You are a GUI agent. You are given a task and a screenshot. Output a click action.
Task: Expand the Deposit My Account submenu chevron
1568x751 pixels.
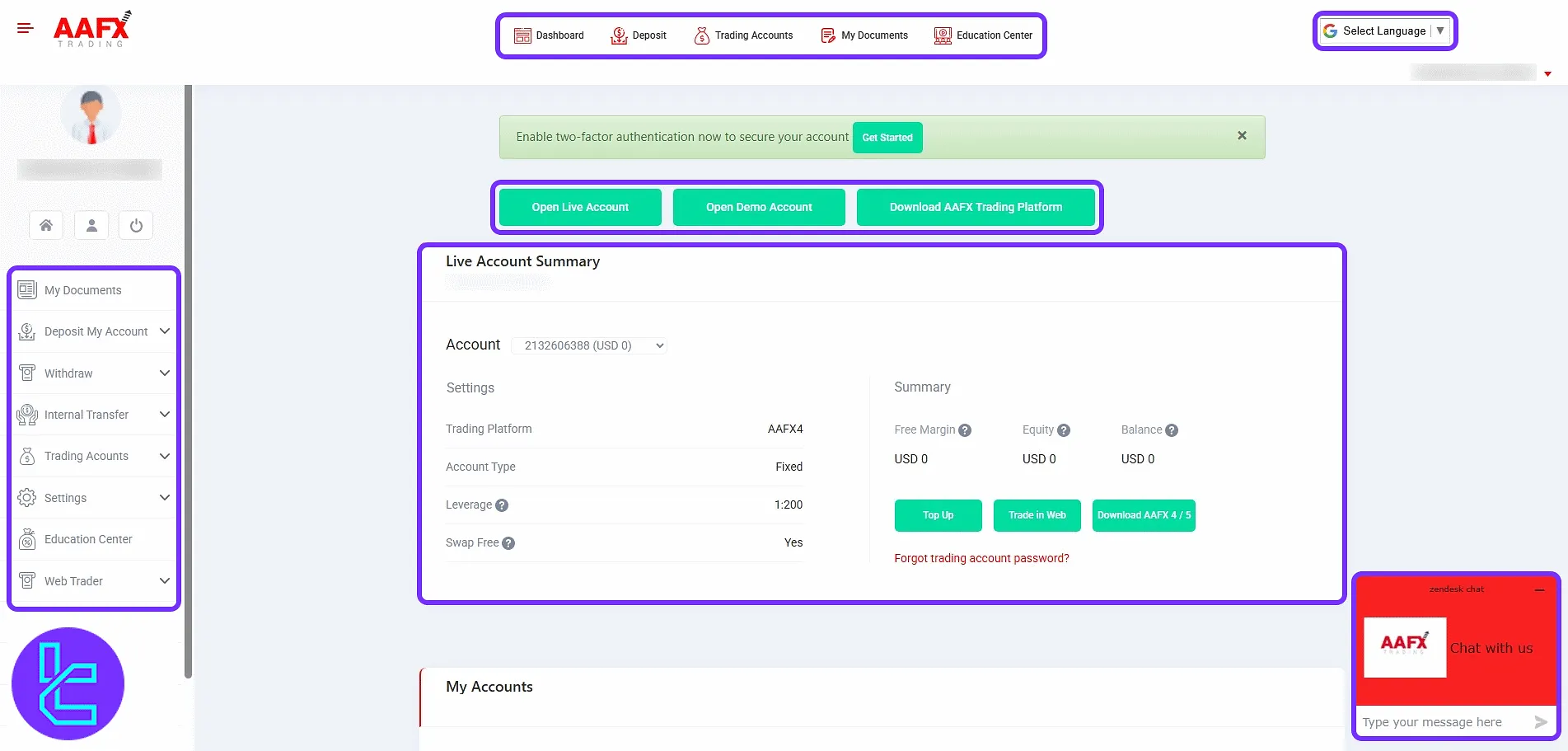[165, 331]
